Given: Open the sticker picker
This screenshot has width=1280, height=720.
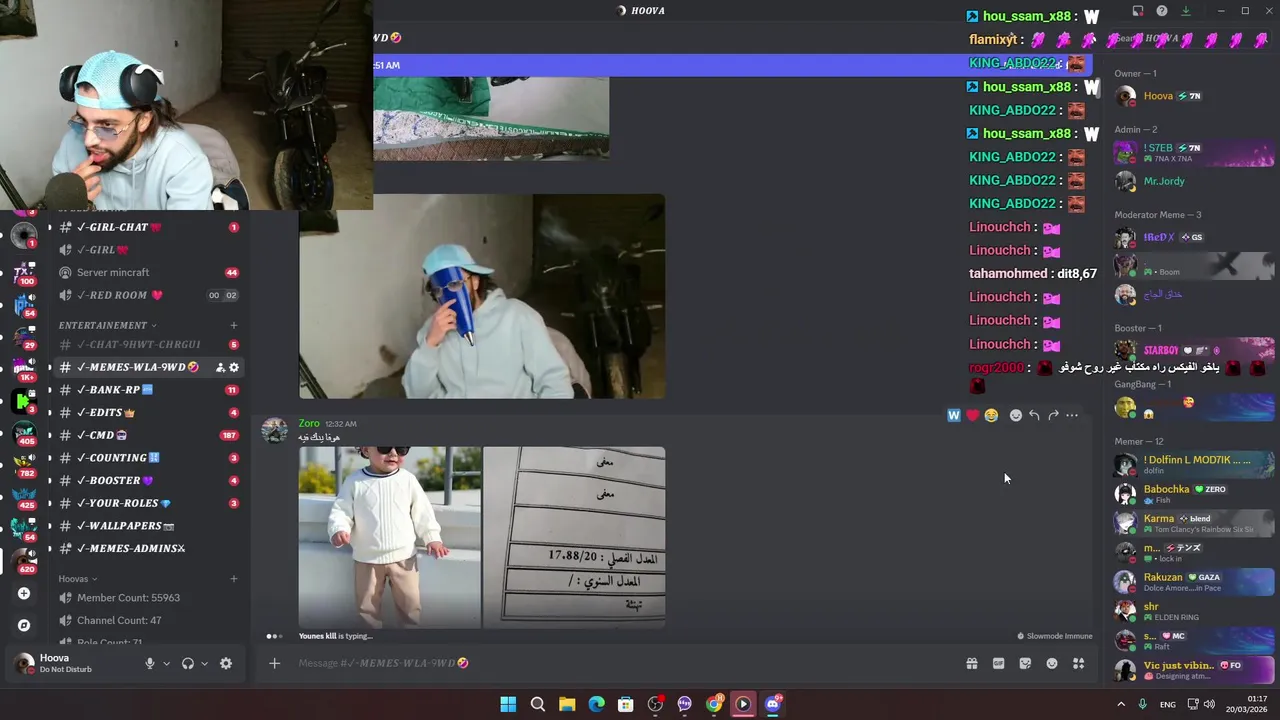Looking at the screenshot, I should point(1025,663).
